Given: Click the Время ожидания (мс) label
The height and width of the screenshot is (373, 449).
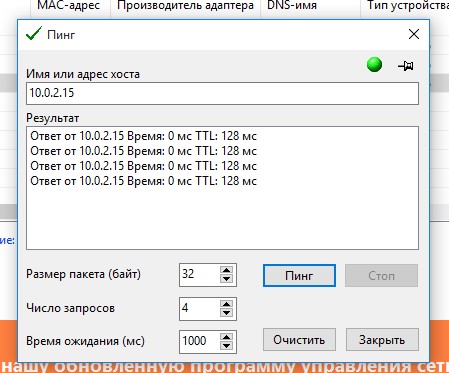Looking at the screenshot, I should point(86,341).
